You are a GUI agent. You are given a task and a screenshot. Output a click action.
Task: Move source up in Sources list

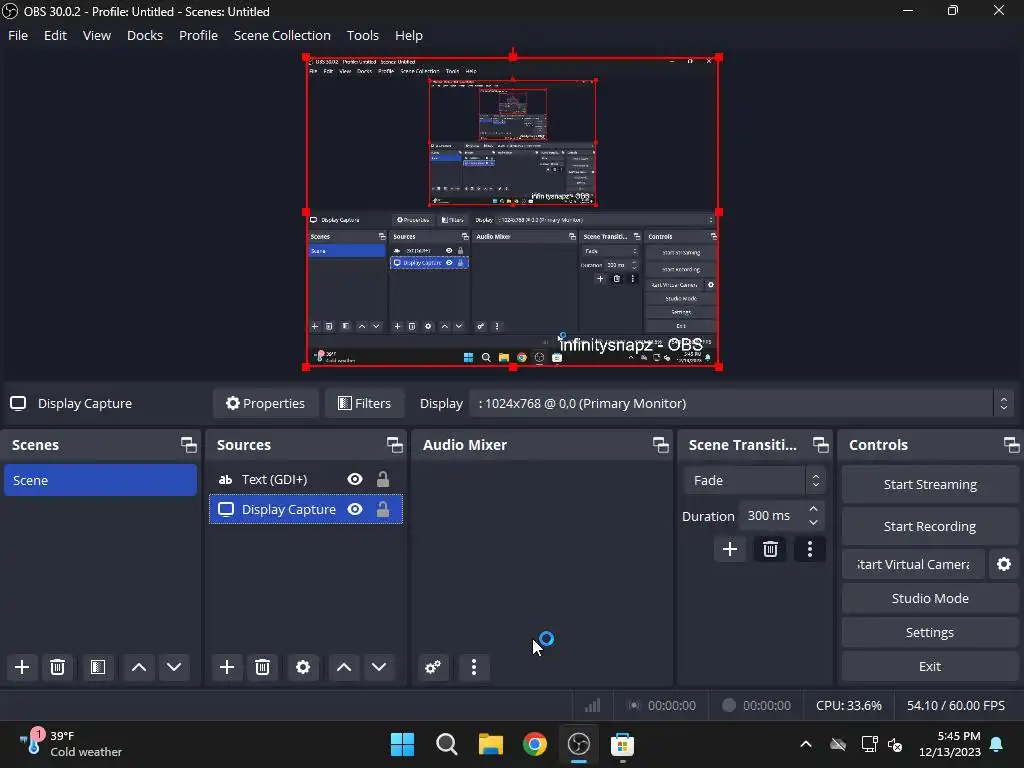coord(344,667)
